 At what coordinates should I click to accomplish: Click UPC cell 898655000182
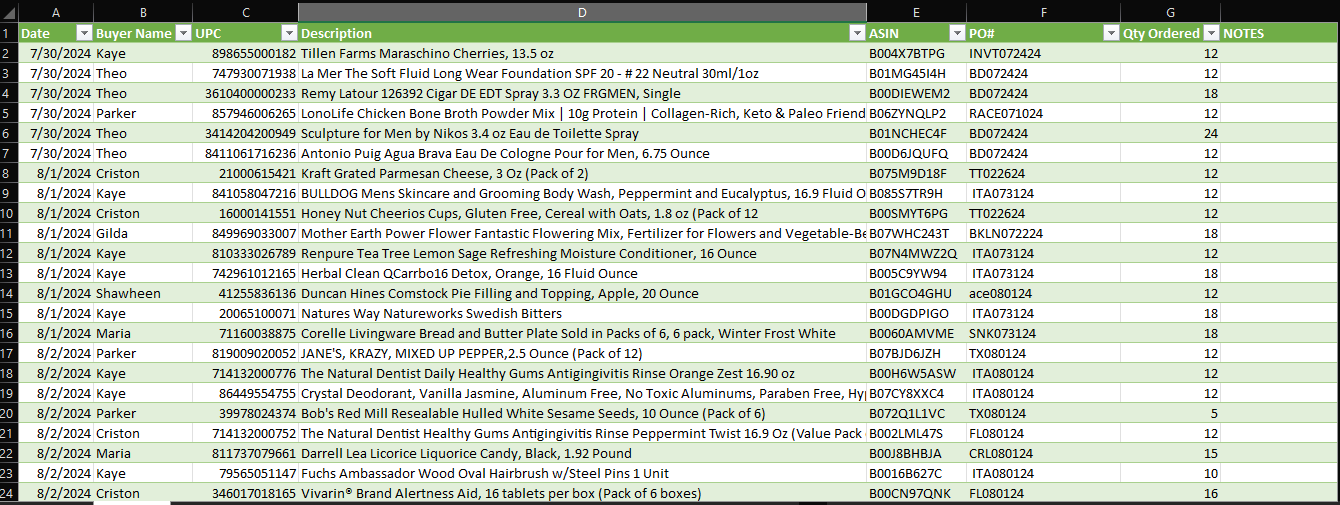(245, 53)
